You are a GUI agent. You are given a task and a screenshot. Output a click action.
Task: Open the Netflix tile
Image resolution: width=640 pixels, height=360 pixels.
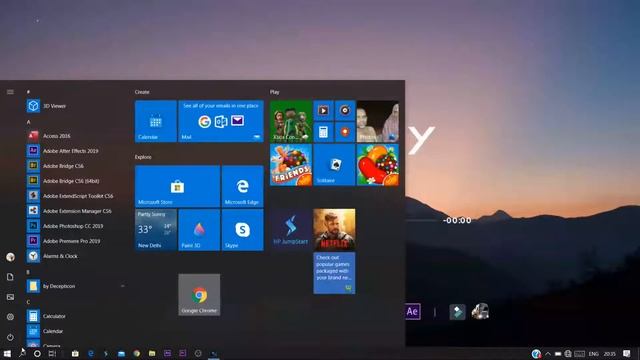334,229
